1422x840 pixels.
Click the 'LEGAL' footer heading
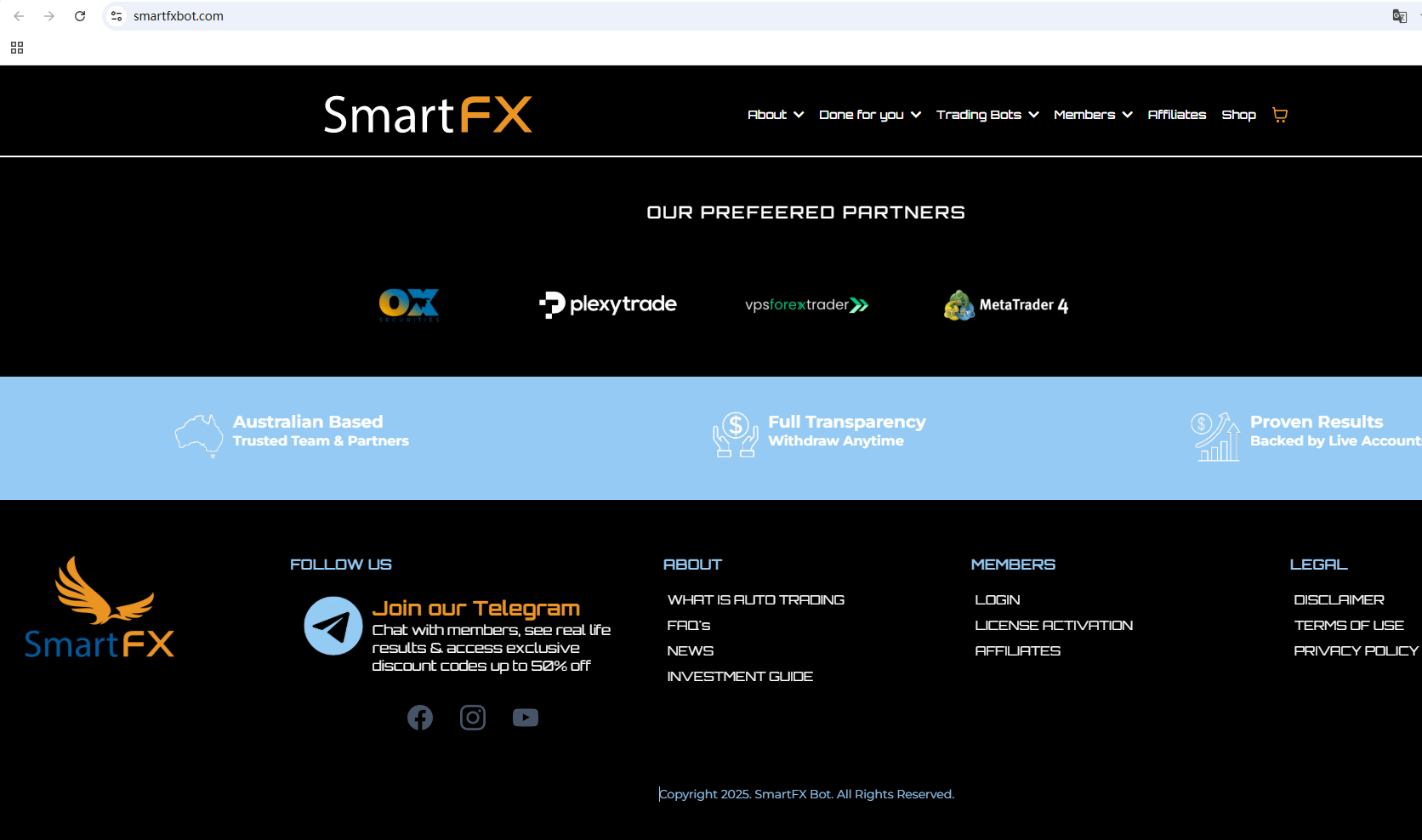coord(1318,565)
